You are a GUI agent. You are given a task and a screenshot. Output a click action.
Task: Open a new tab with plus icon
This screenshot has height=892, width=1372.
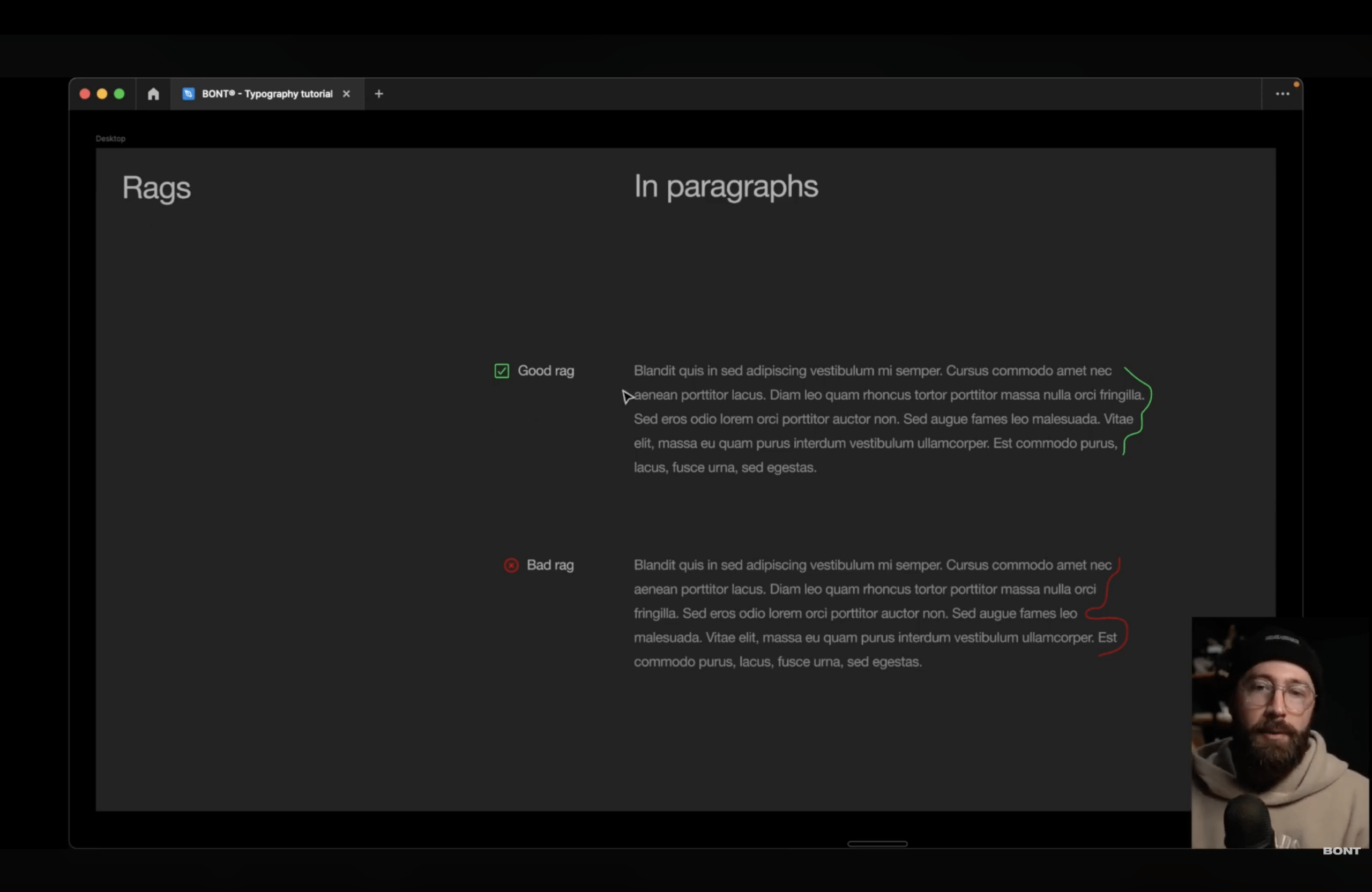tap(379, 94)
